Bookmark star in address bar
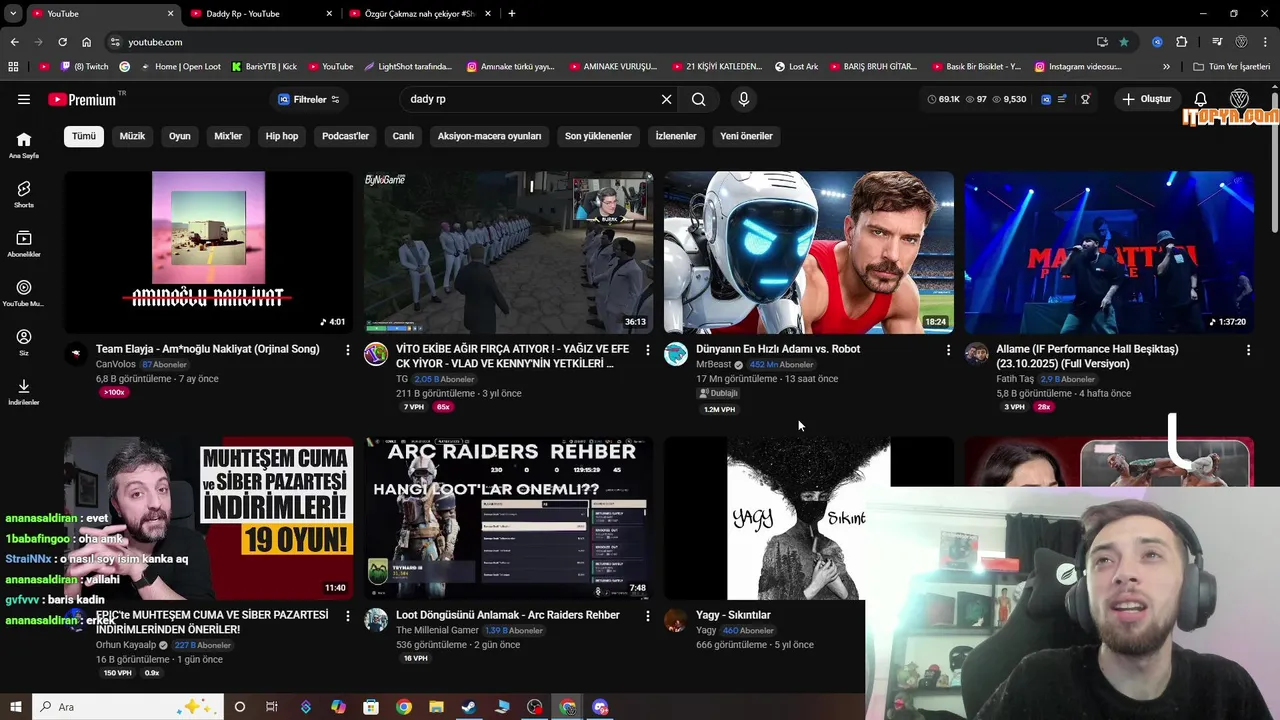 pos(1124,42)
